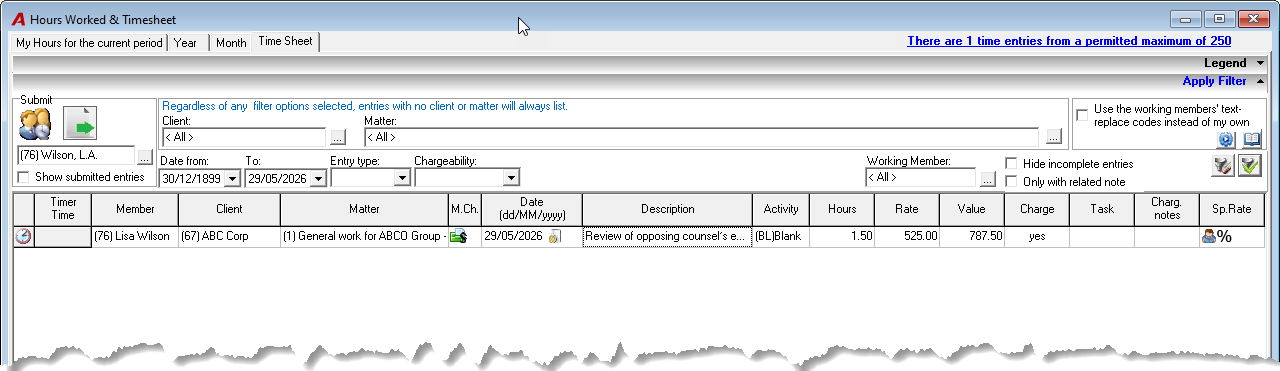
Task: Click the Apply Filter label
Action: tap(1214, 81)
